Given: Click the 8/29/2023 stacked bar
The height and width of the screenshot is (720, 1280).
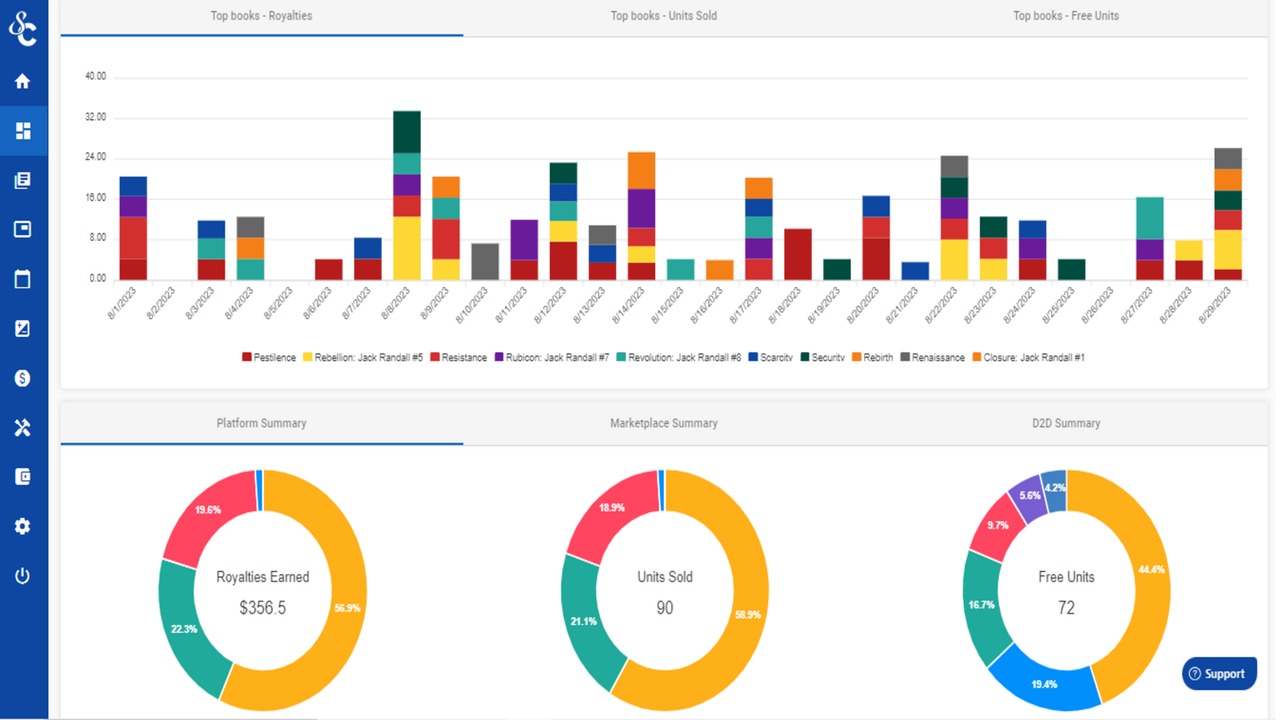Looking at the screenshot, I should [x=1228, y=213].
